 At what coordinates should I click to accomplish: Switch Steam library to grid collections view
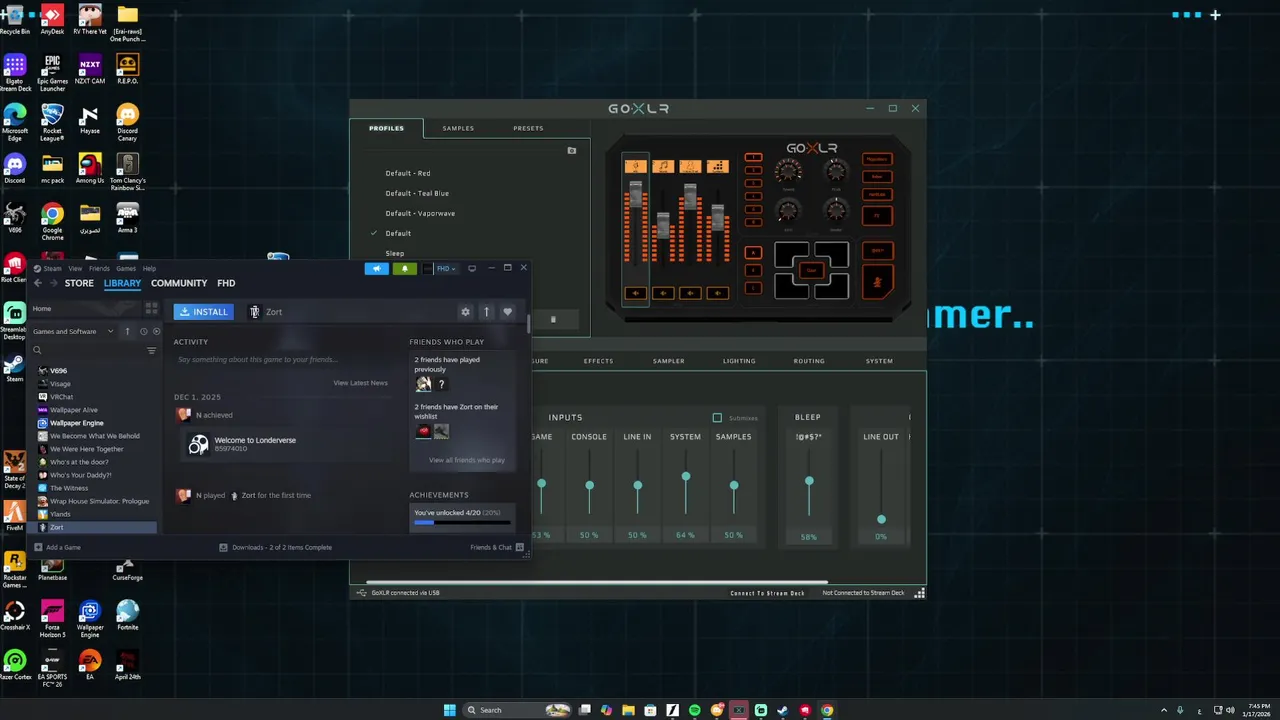[x=152, y=309]
